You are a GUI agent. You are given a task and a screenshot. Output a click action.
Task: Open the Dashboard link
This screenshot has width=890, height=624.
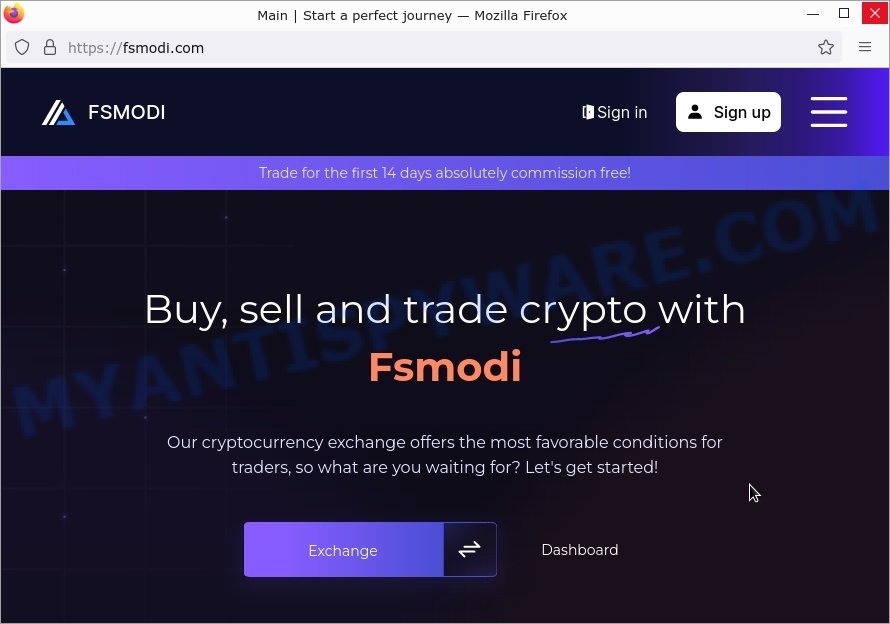coord(580,550)
